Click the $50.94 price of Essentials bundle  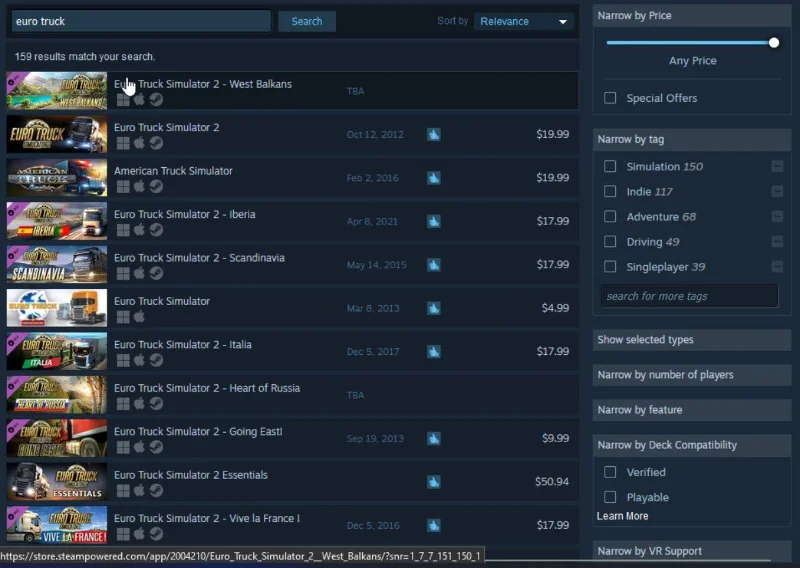[552, 482]
